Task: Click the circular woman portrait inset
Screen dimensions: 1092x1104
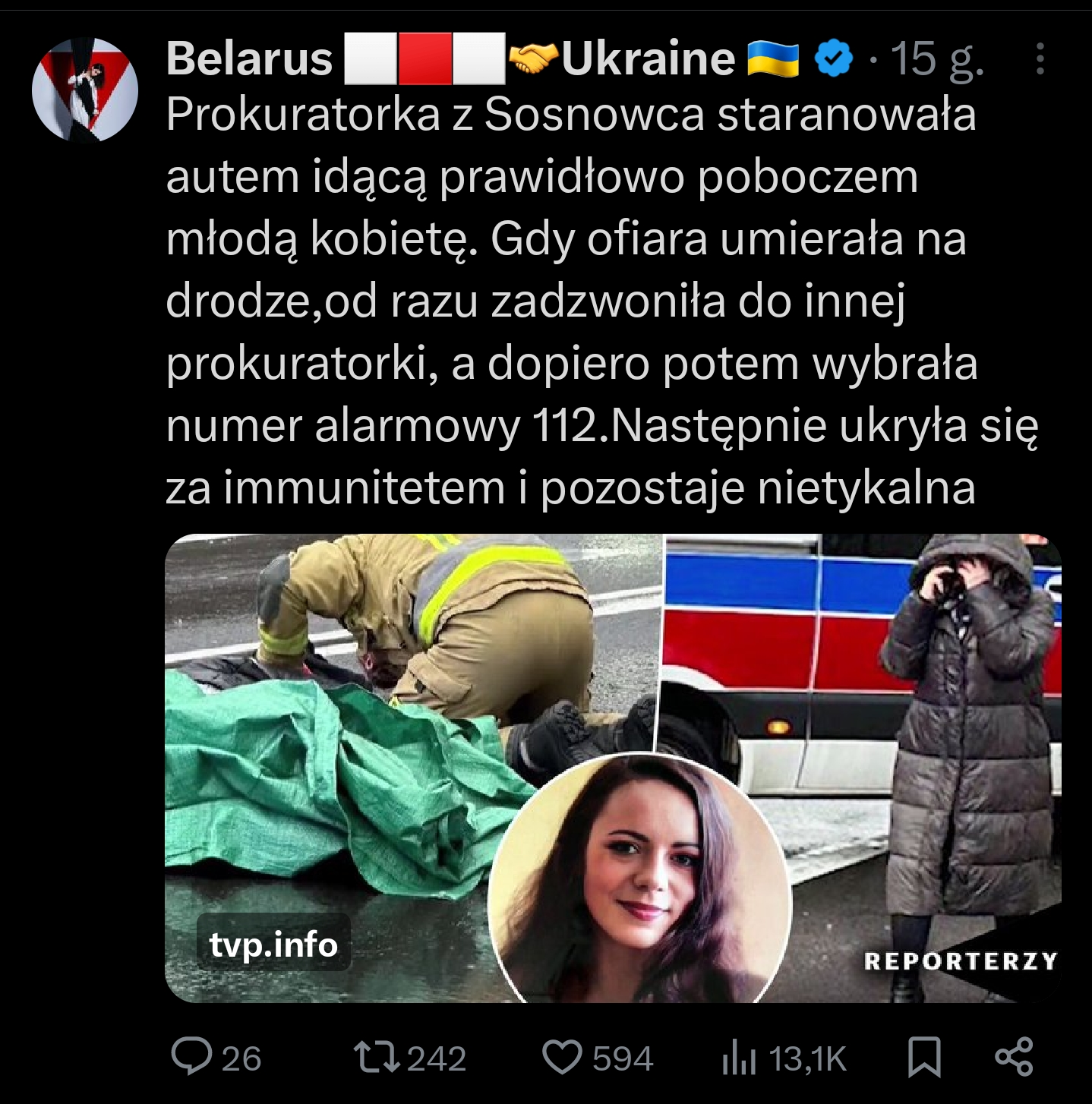Action: pyautogui.click(x=641, y=877)
